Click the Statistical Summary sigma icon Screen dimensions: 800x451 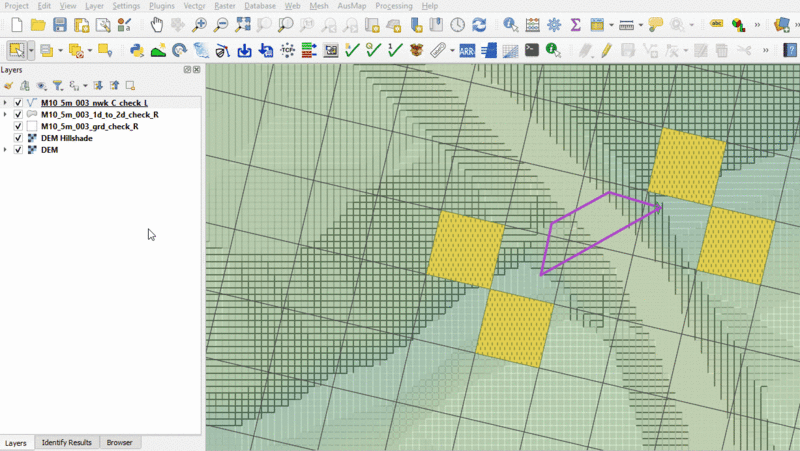tap(576, 24)
